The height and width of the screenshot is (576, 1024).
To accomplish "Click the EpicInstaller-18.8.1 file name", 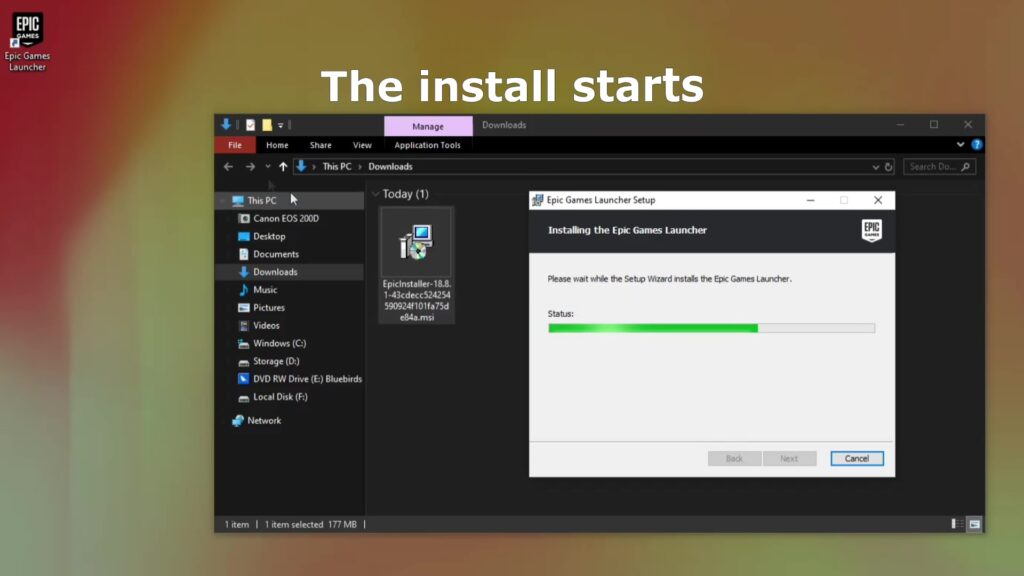I will click(x=417, y=300).
